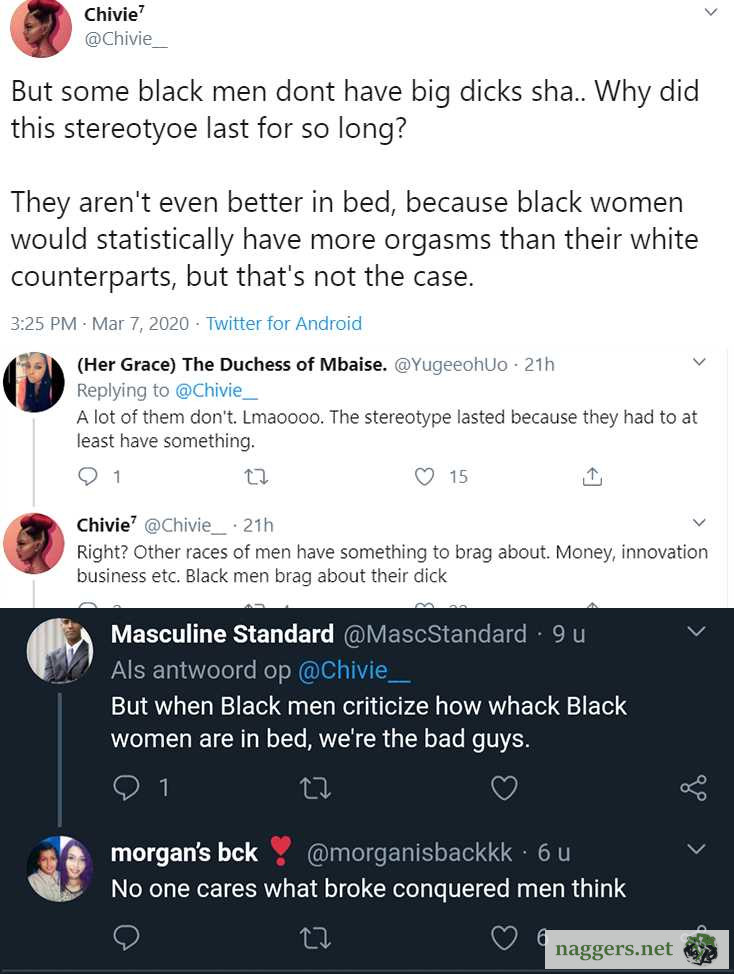Retweet the Duchess of Mbaise reply
The image size is (734, 974).
(x=257, y=477)
